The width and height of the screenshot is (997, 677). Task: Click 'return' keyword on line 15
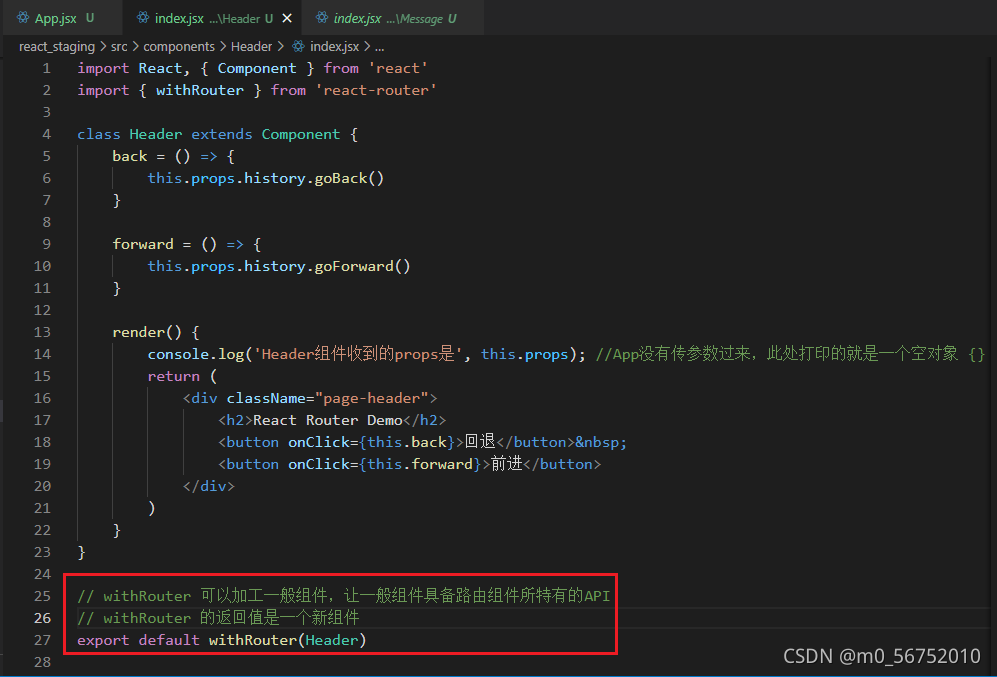(174, 376)
